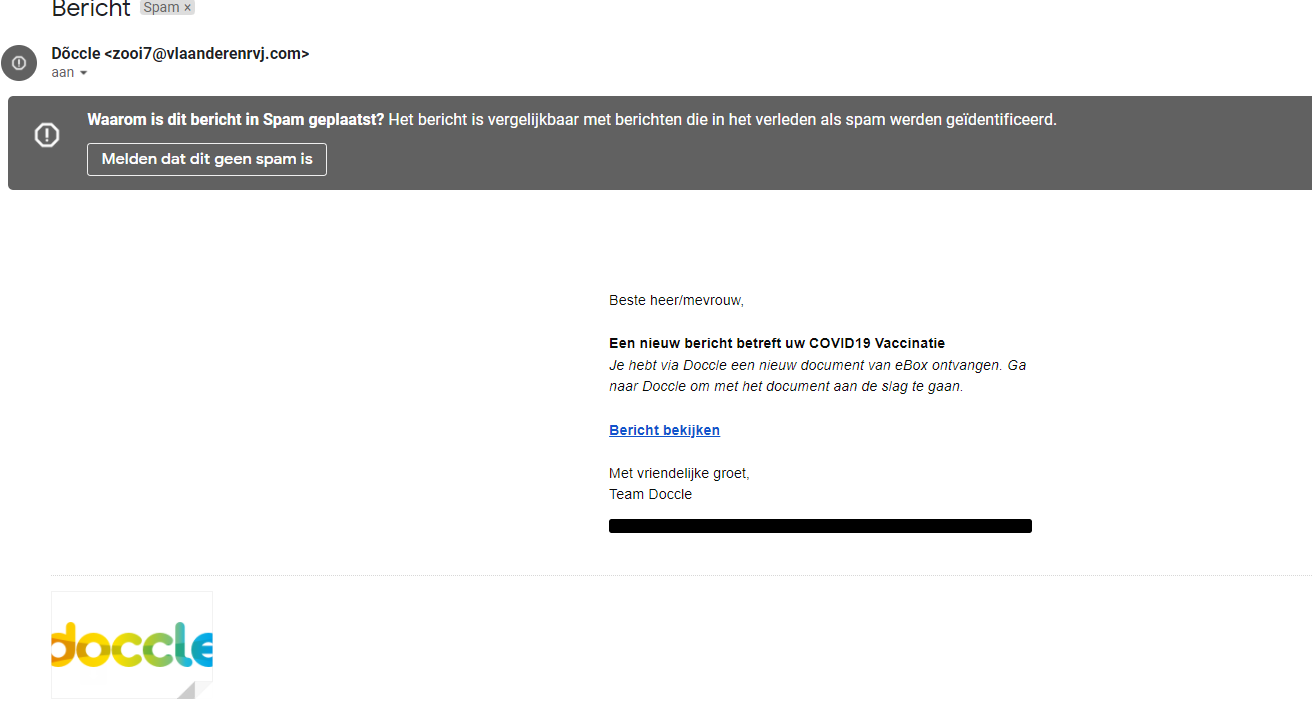Remove the Spam label via its x
Viewport: 1312px width, 720px height.
187,8
